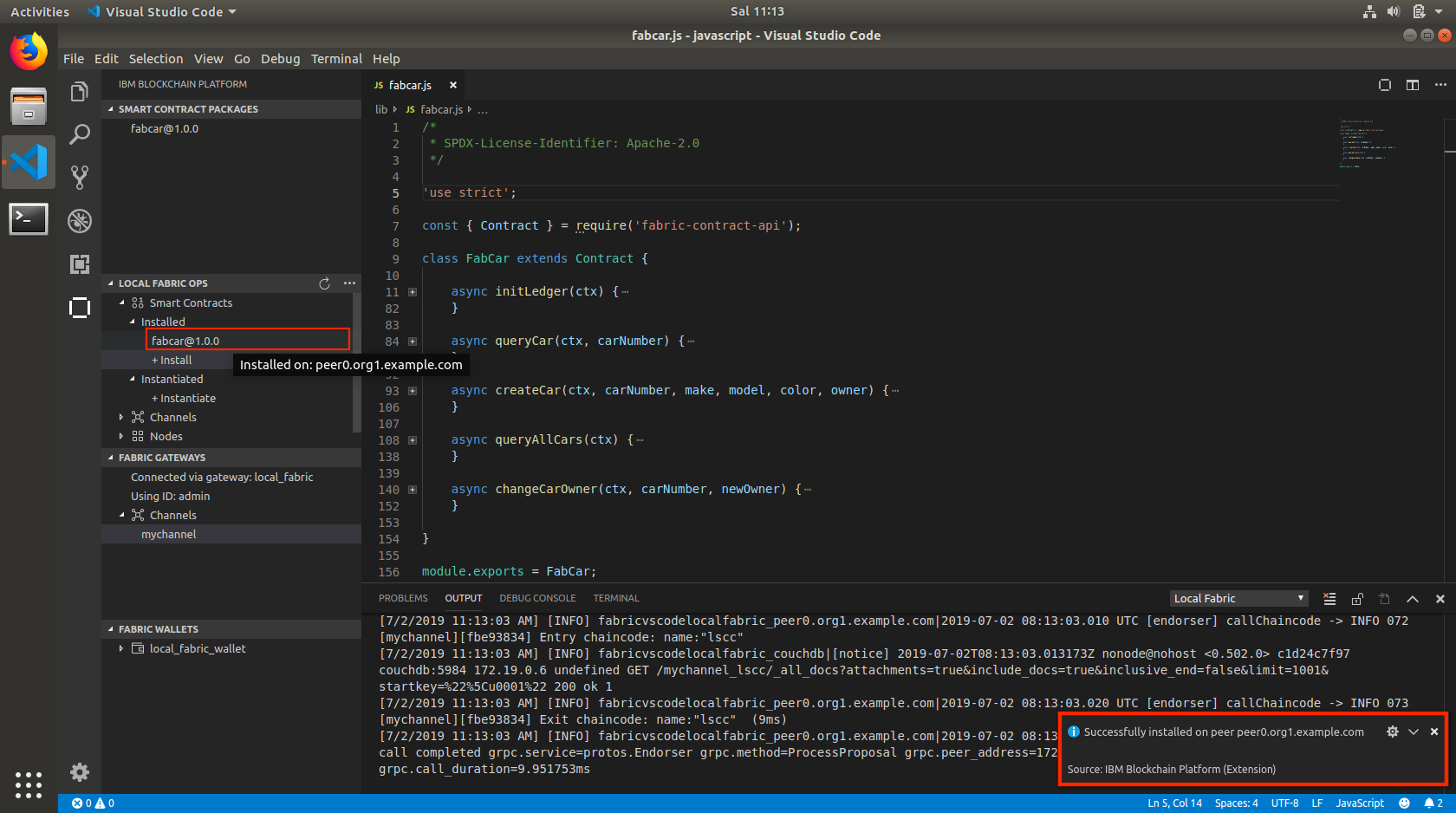
Task: Unfold the createCar function in the gutter
Action: tap(413, 391)
